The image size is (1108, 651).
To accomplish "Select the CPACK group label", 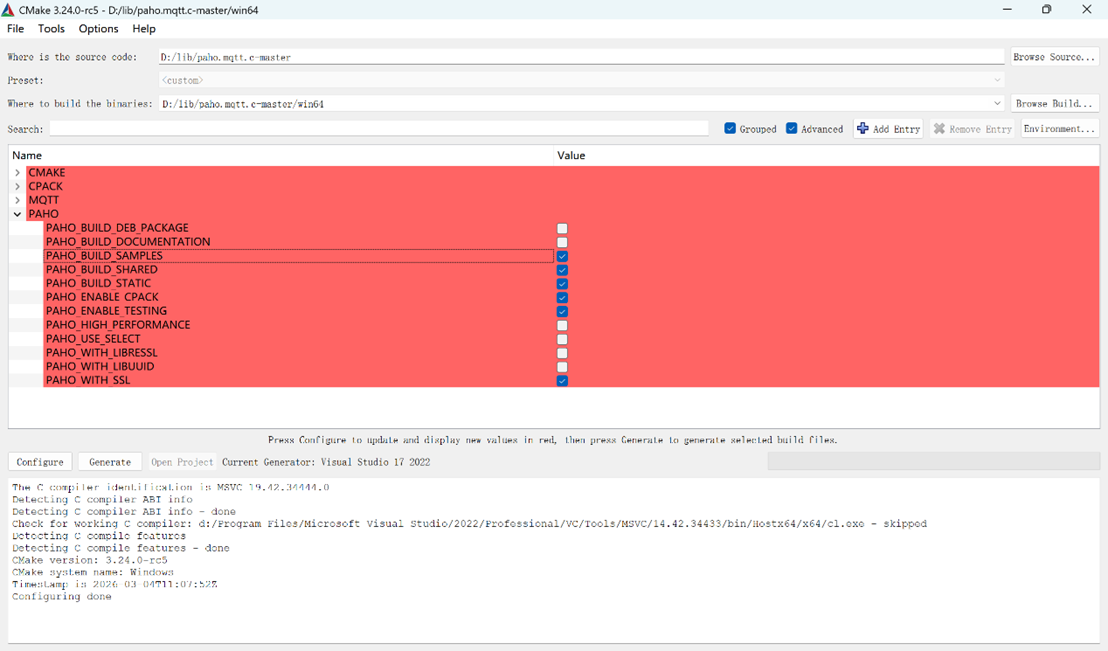I will [45, 187].
